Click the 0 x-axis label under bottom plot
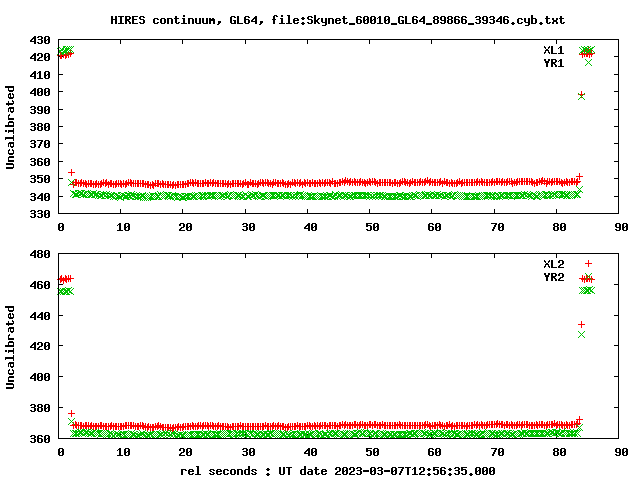 (x=61, y=452)
